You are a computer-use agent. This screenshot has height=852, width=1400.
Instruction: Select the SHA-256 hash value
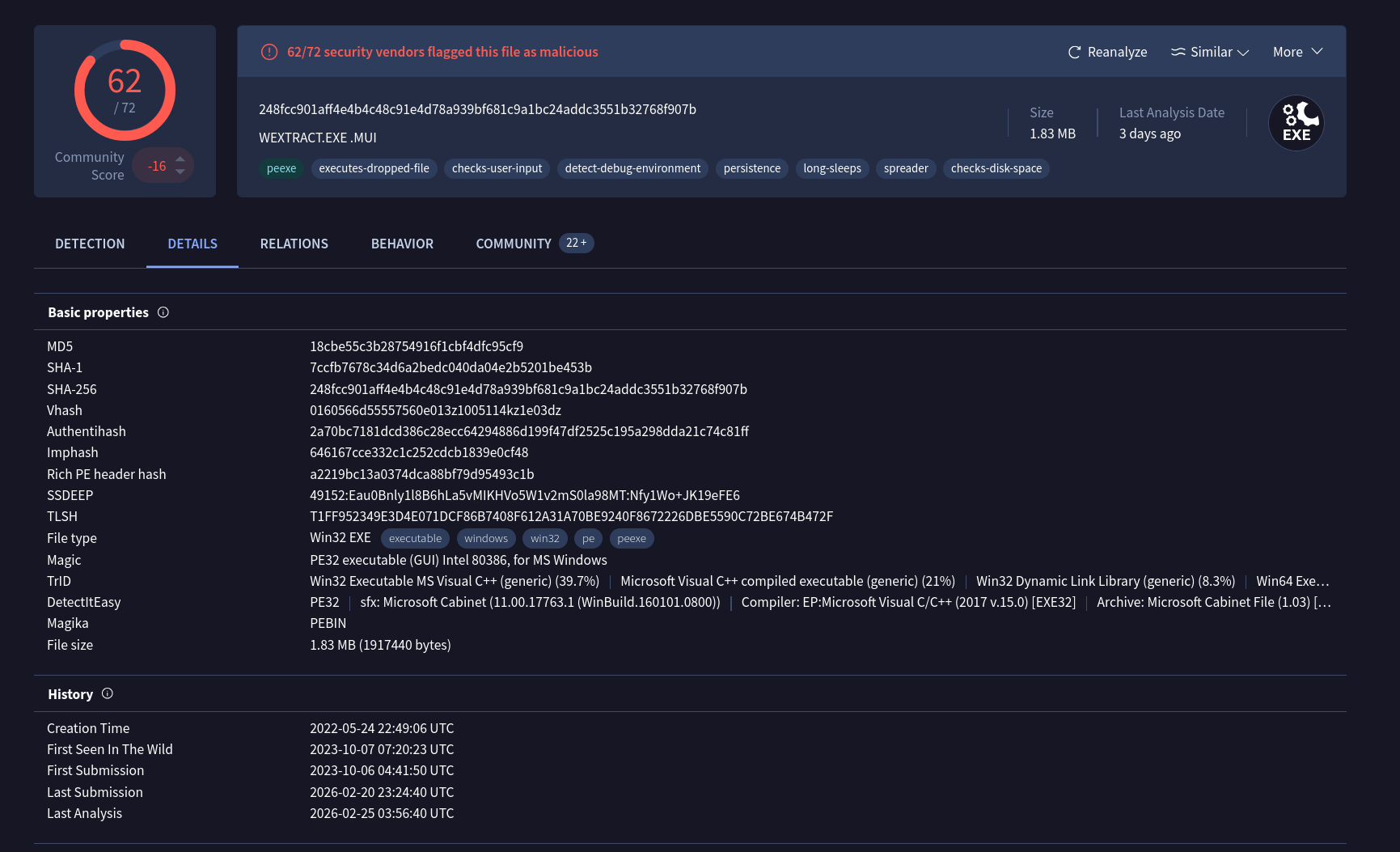(x=528, y=389)
